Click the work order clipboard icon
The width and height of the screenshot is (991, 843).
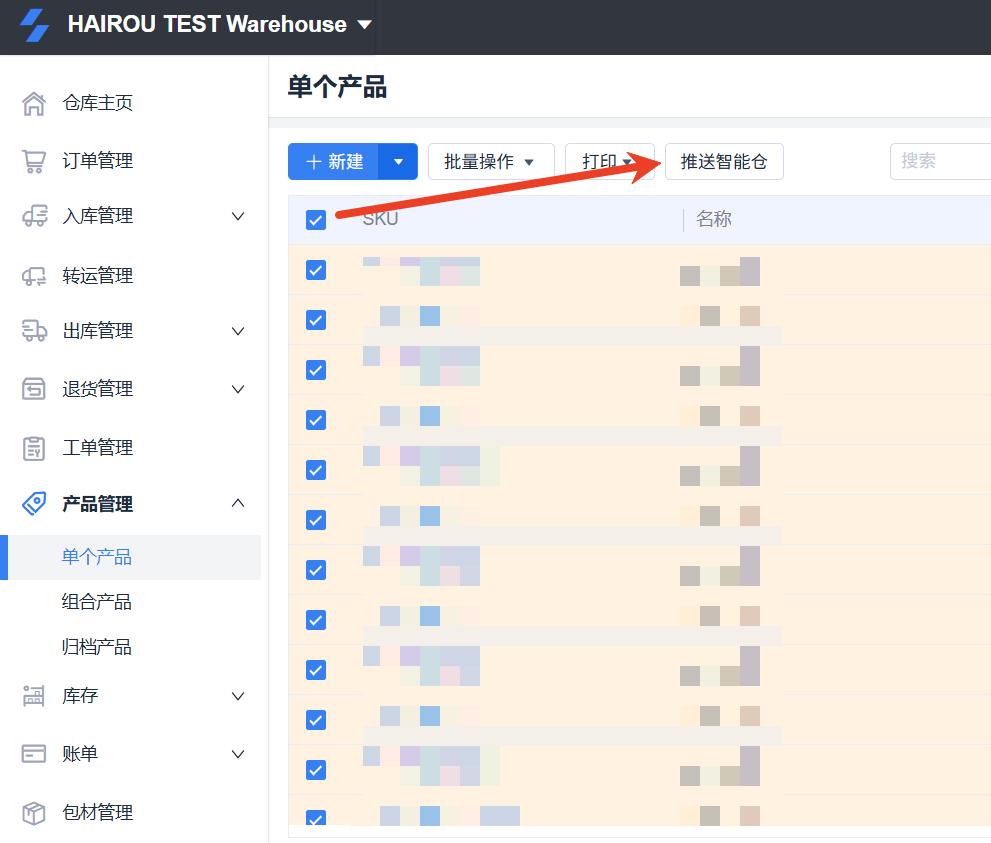34,448
